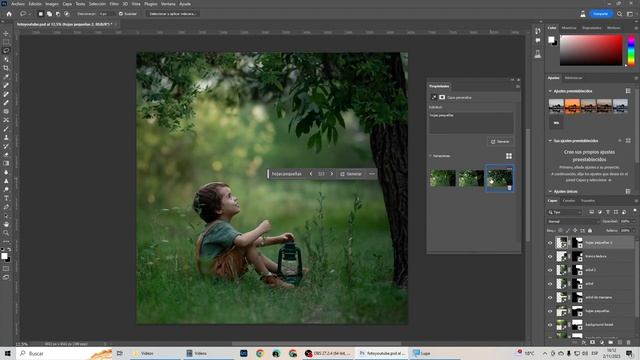Collapse 'Ajustes únicos' section

click(x=550, y=191)
